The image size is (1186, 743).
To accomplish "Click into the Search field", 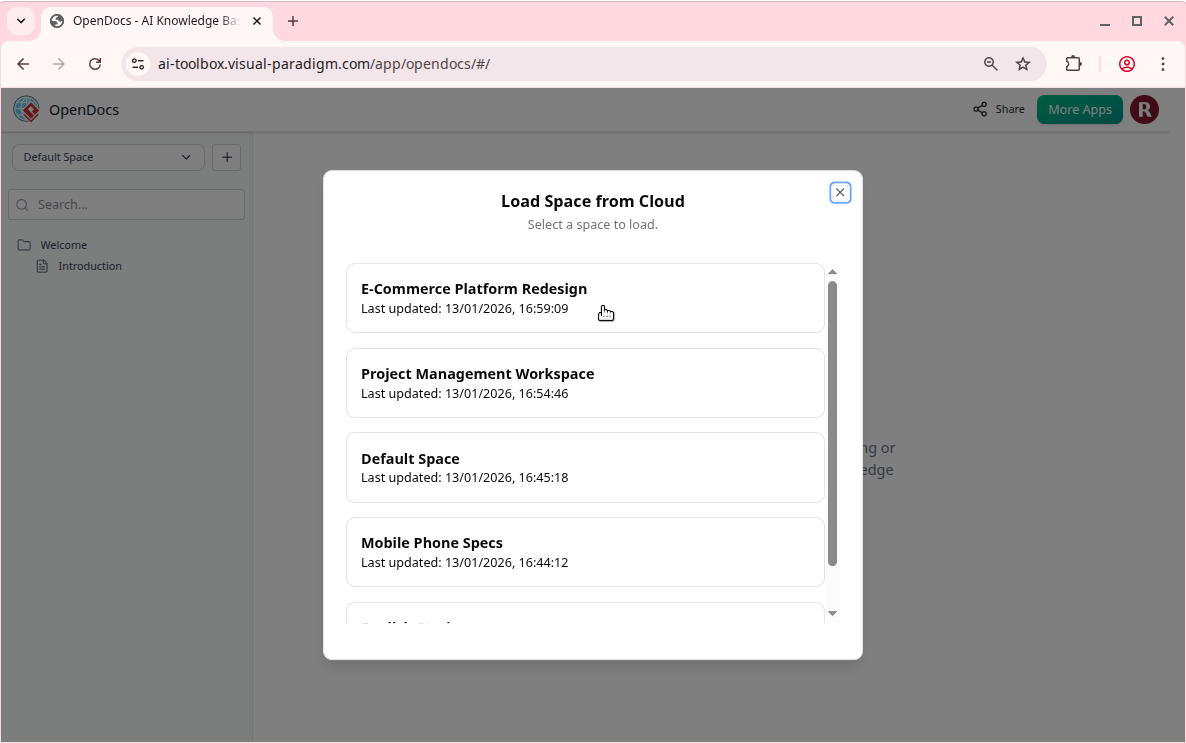I will (x=126, y=204).
